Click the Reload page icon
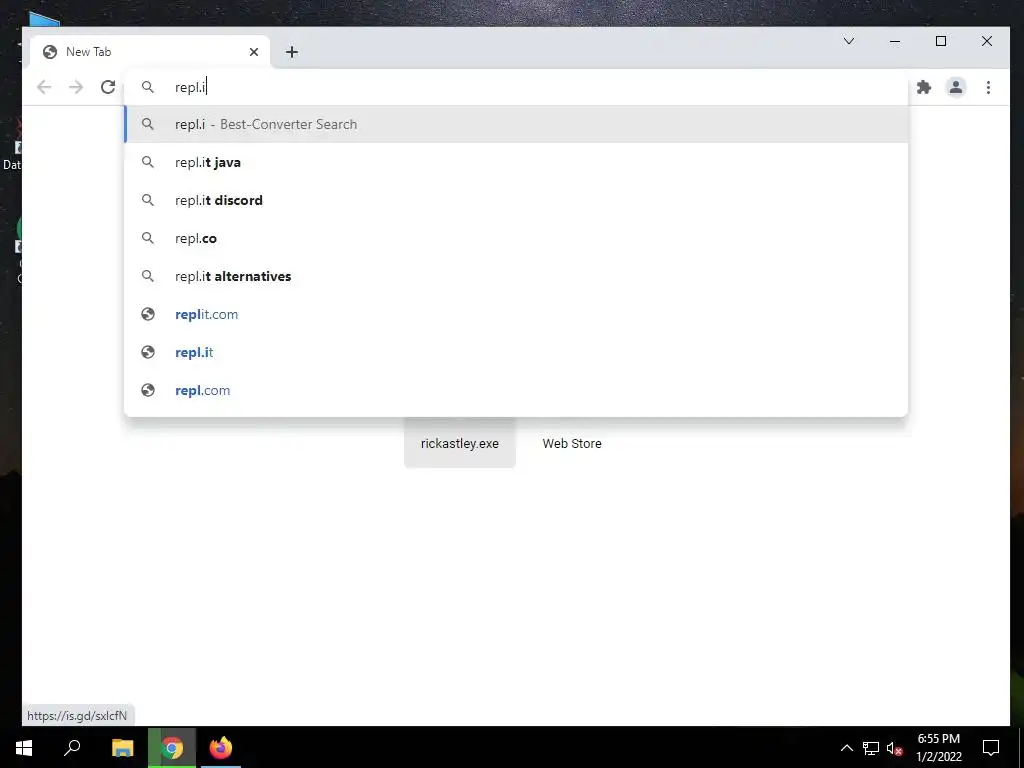This screenshot has width=1024, height=768. coord(108,87)
